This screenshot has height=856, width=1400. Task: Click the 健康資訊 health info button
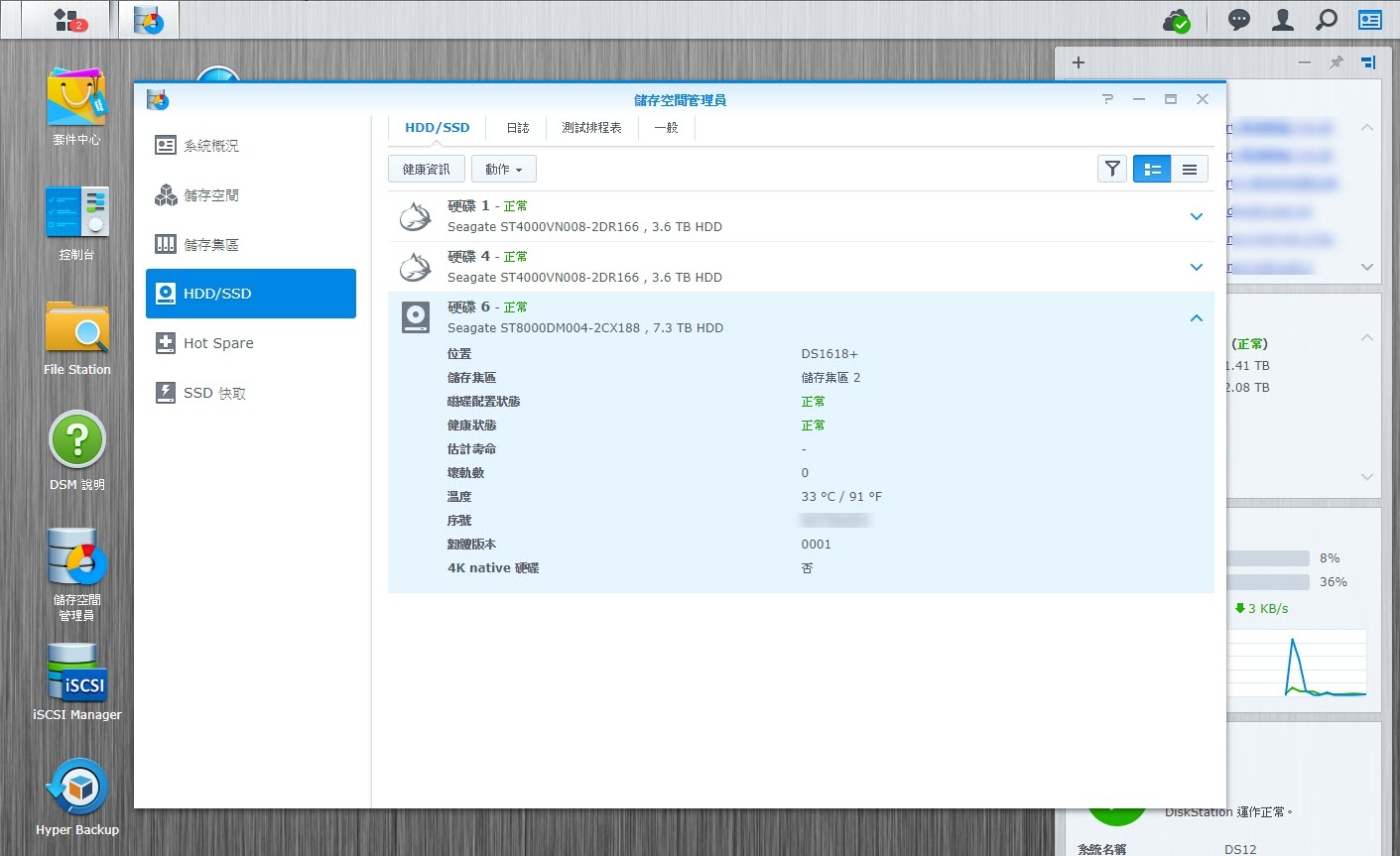pyautogui.click(x=427, y=170)
